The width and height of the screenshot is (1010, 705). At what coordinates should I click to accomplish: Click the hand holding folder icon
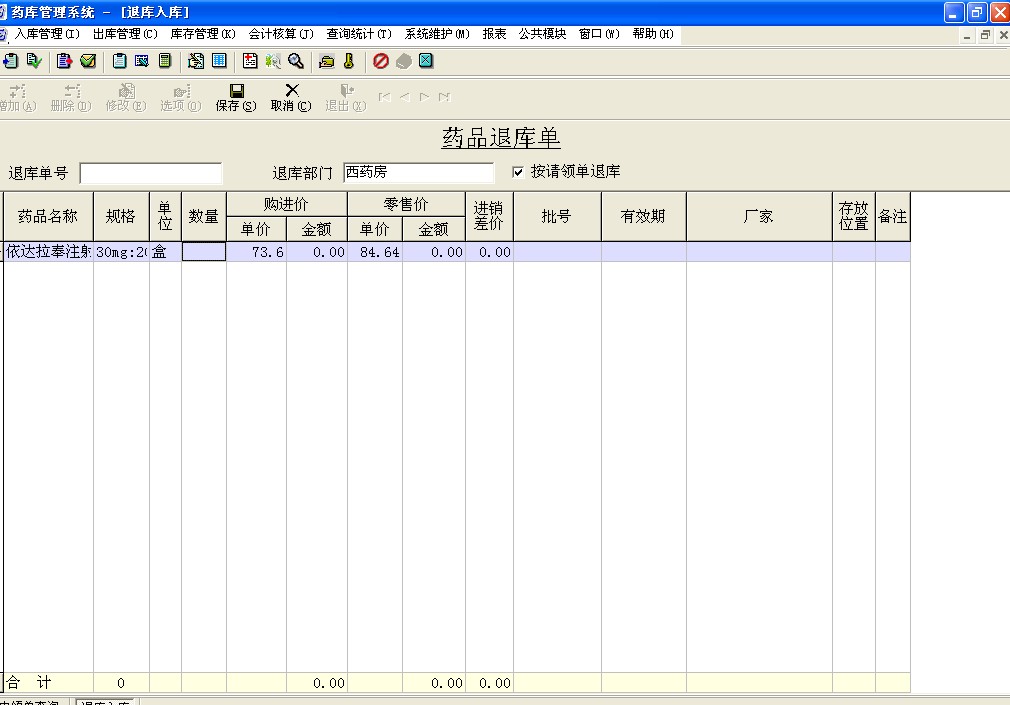327,61
